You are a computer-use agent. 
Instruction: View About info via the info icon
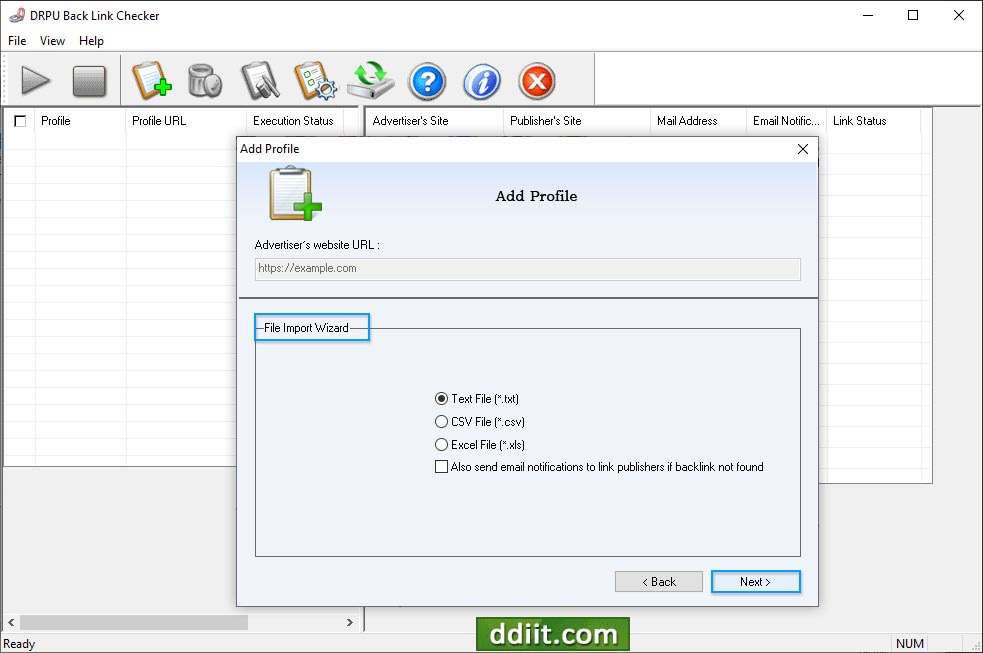click(x=481, y=81)
